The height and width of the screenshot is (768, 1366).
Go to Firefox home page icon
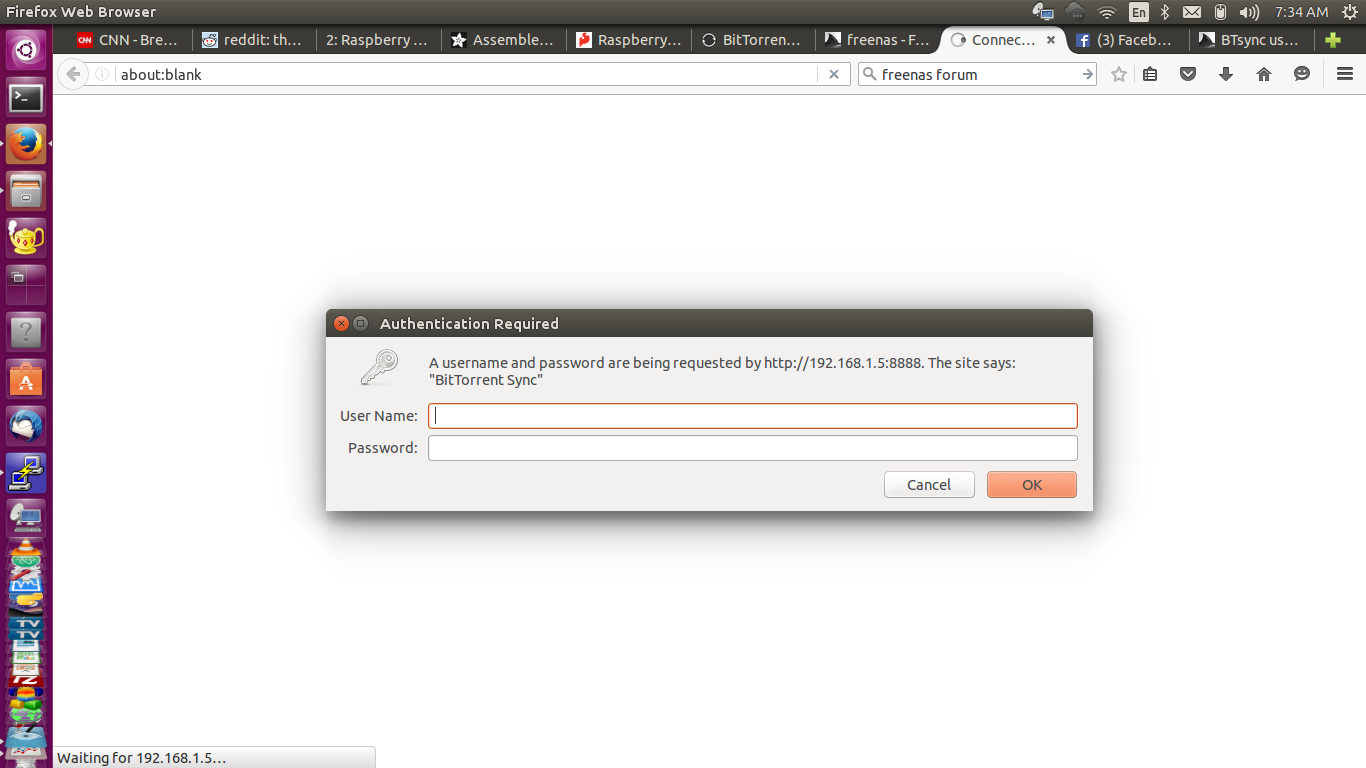1264,74
